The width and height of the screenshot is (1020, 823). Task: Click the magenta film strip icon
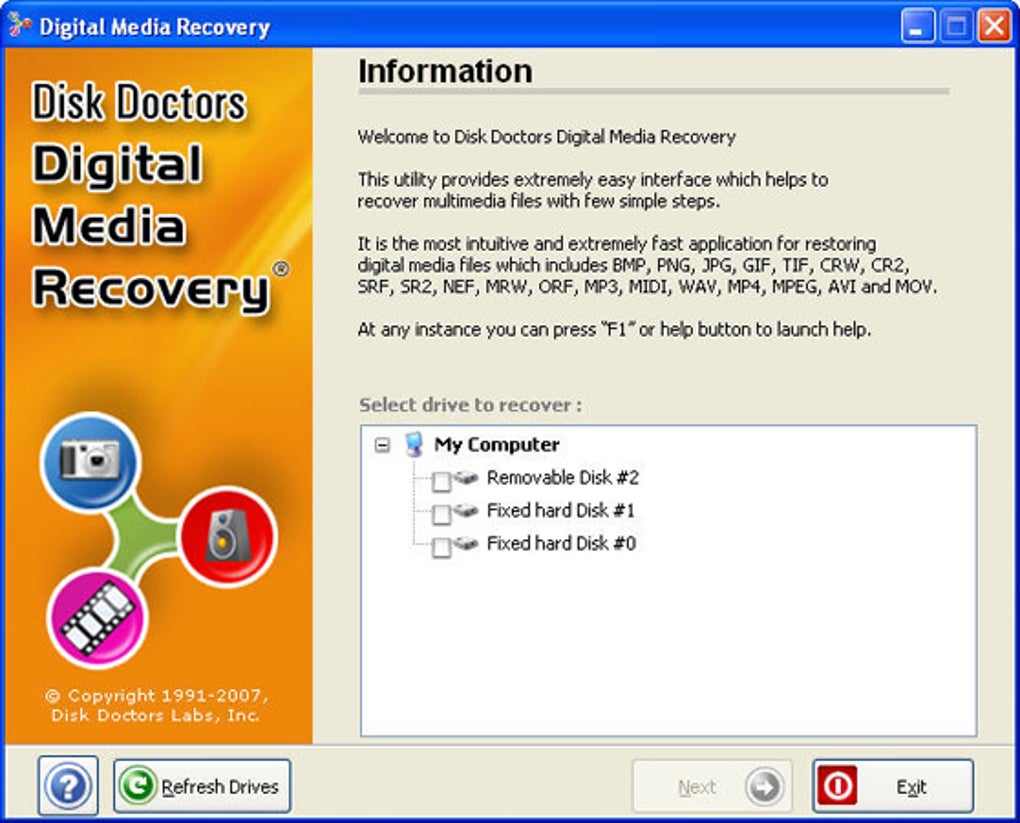coord(98,618)
